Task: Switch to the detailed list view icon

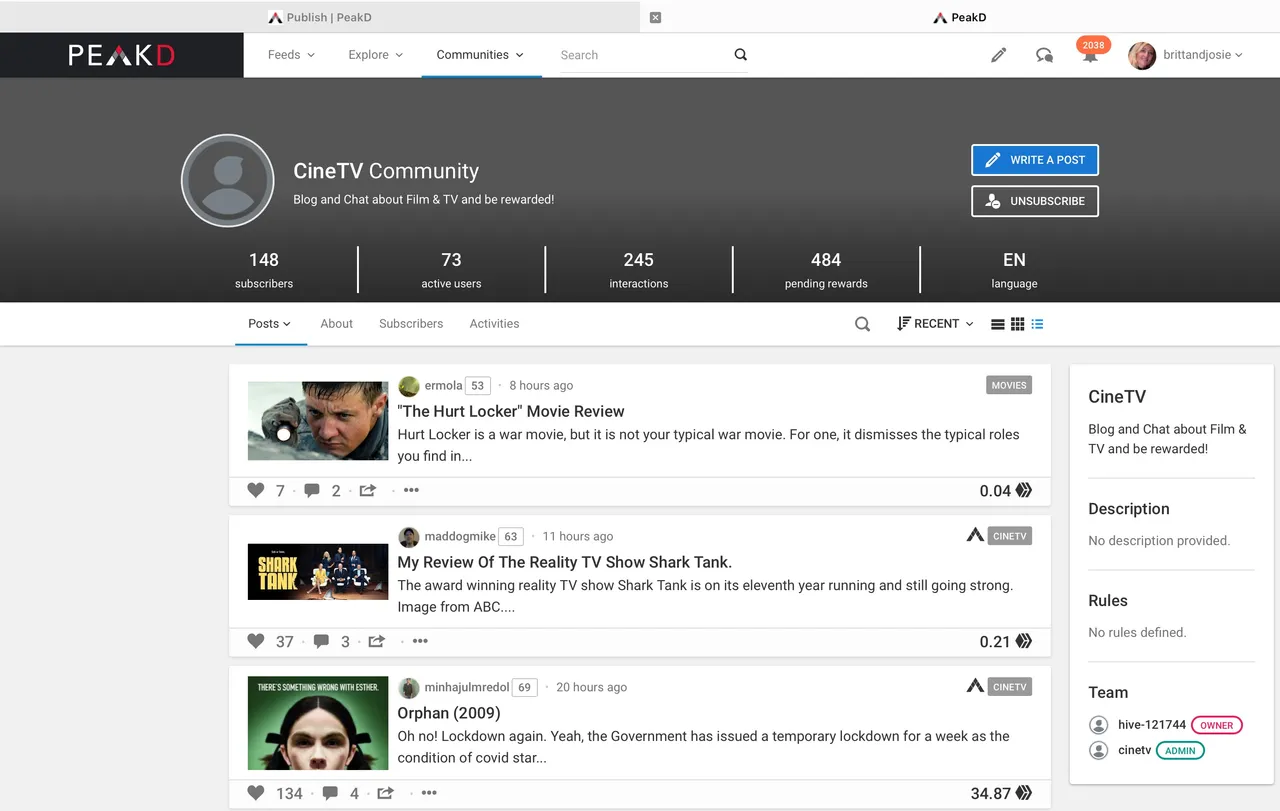Action: pos(1037,324)
